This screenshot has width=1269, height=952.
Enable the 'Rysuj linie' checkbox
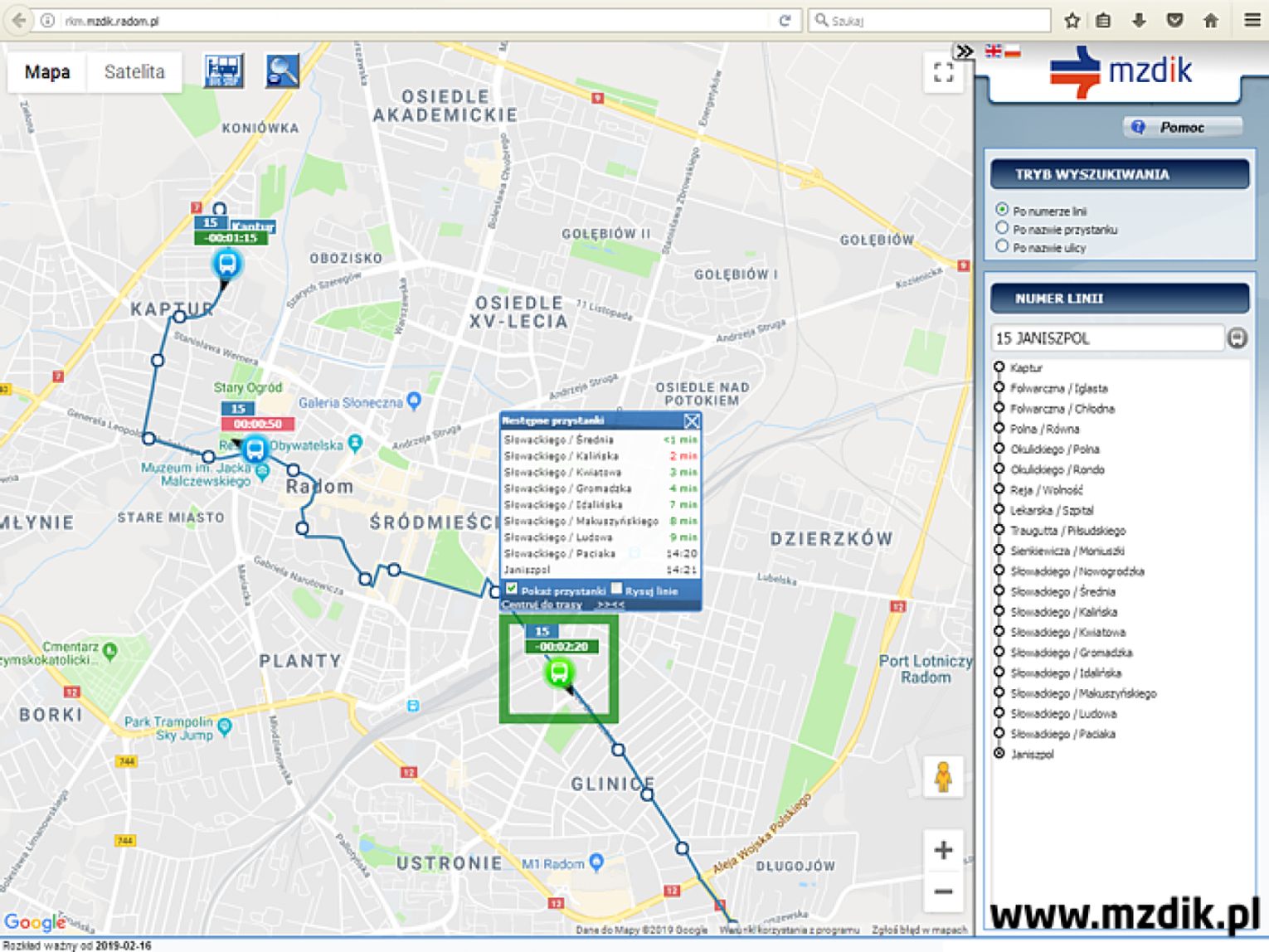616,590
